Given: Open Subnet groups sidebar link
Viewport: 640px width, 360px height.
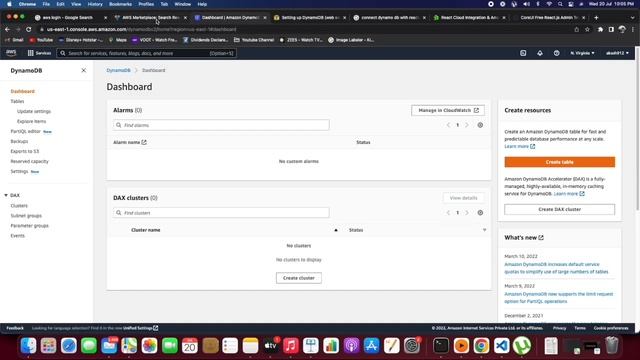Looking at the screenshot, I should click(x=26, y=216).
